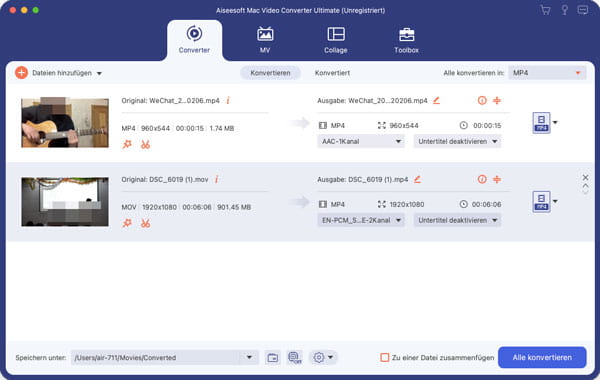Open the EN-PCM_S...E-2Kanal audio dropdown
600x380 pixels.
point(361,220)
